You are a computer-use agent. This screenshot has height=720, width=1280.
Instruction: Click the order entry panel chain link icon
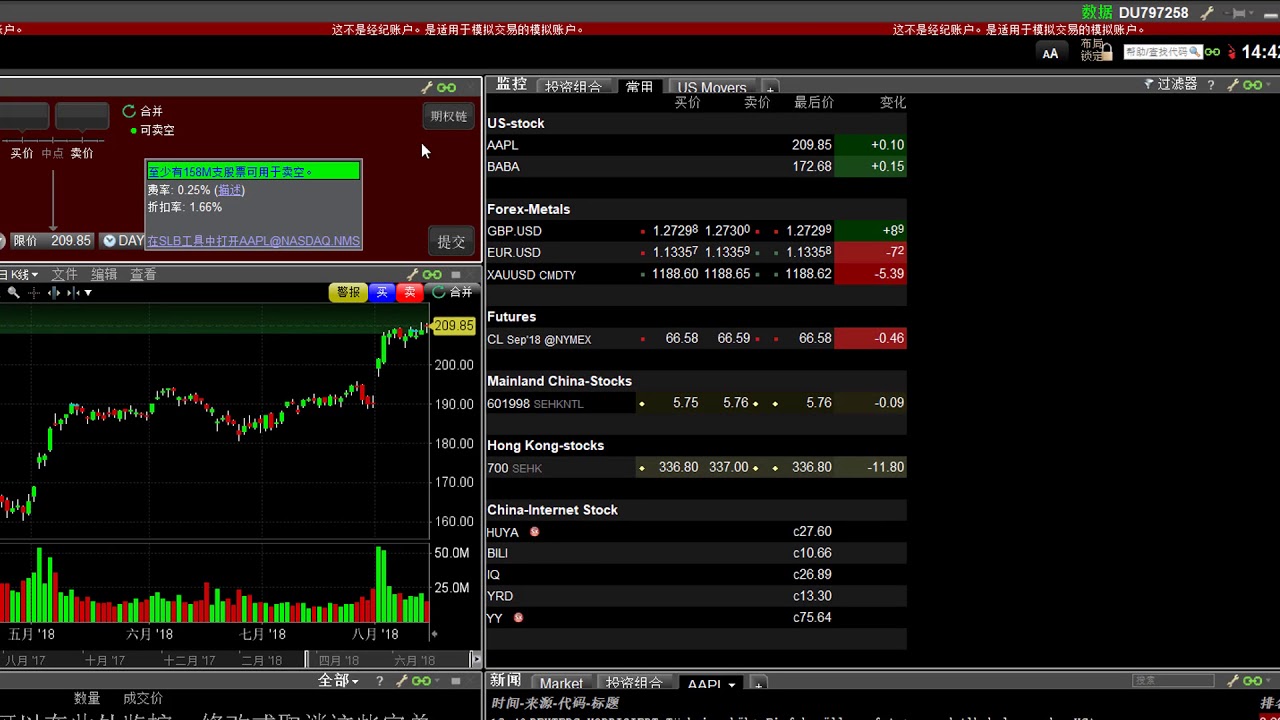[x=447, y=88]
